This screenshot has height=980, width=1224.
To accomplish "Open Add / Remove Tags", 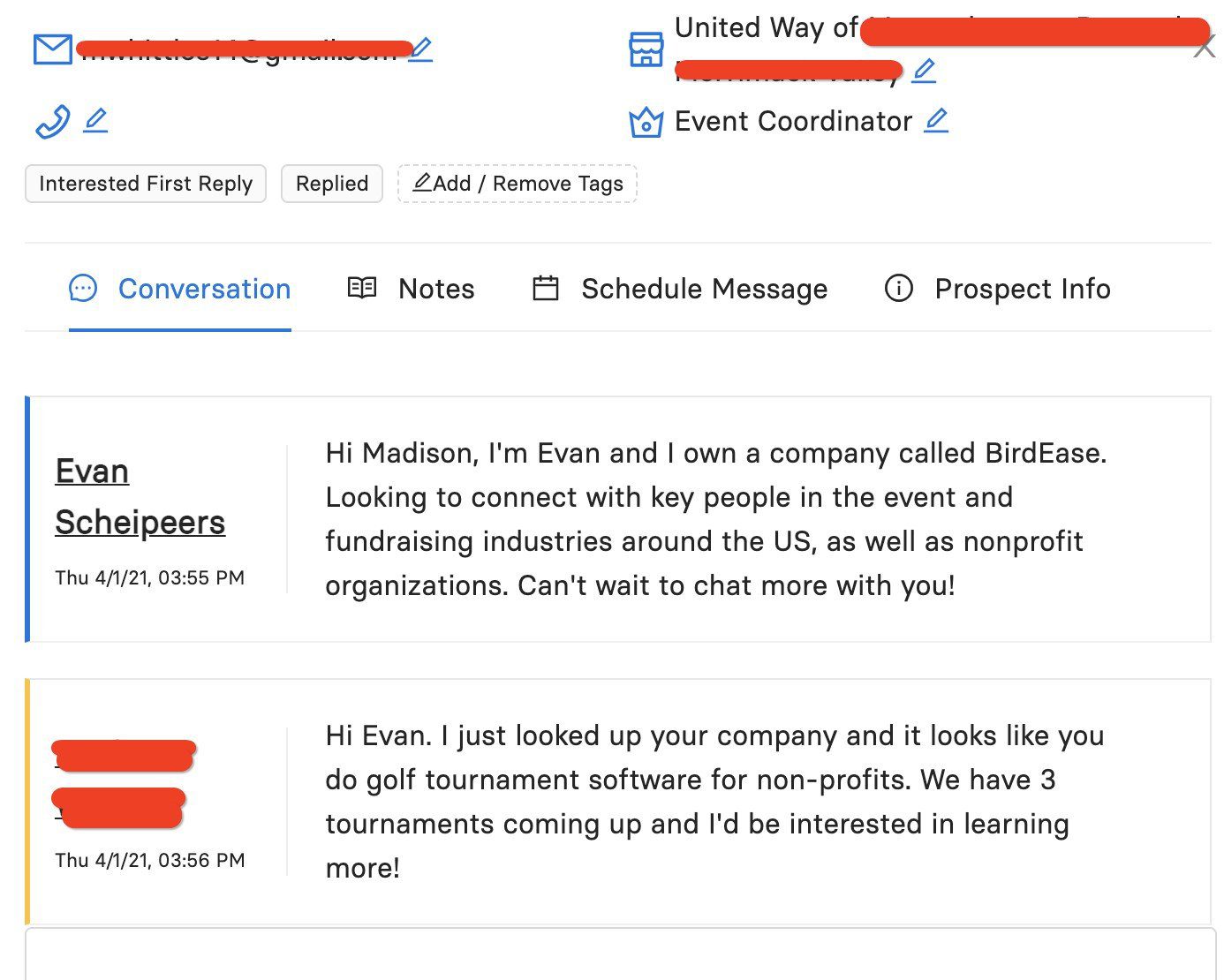I will [x=518, y=184].
